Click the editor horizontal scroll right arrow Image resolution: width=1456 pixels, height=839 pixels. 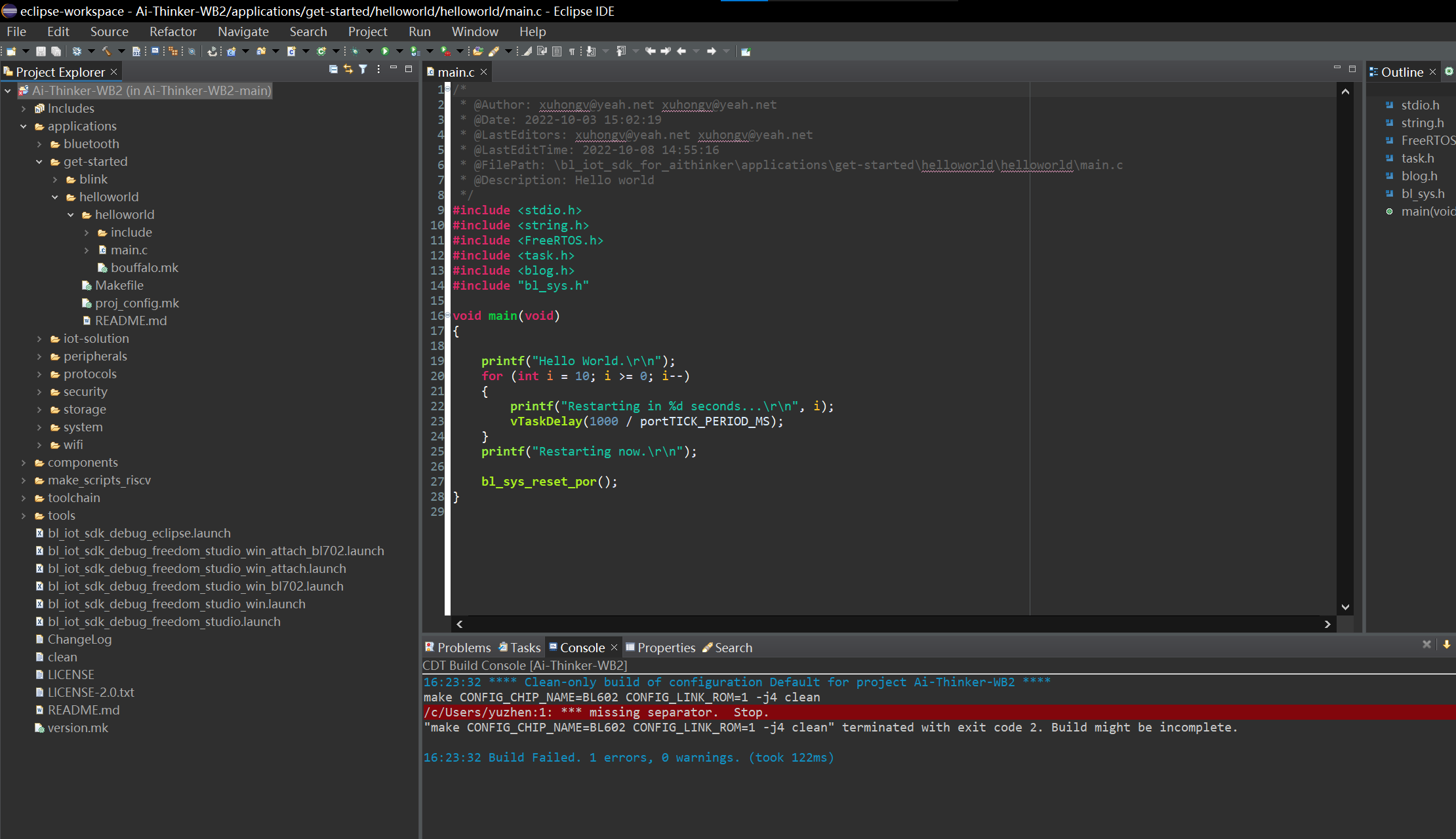[x=1327, y=624]
